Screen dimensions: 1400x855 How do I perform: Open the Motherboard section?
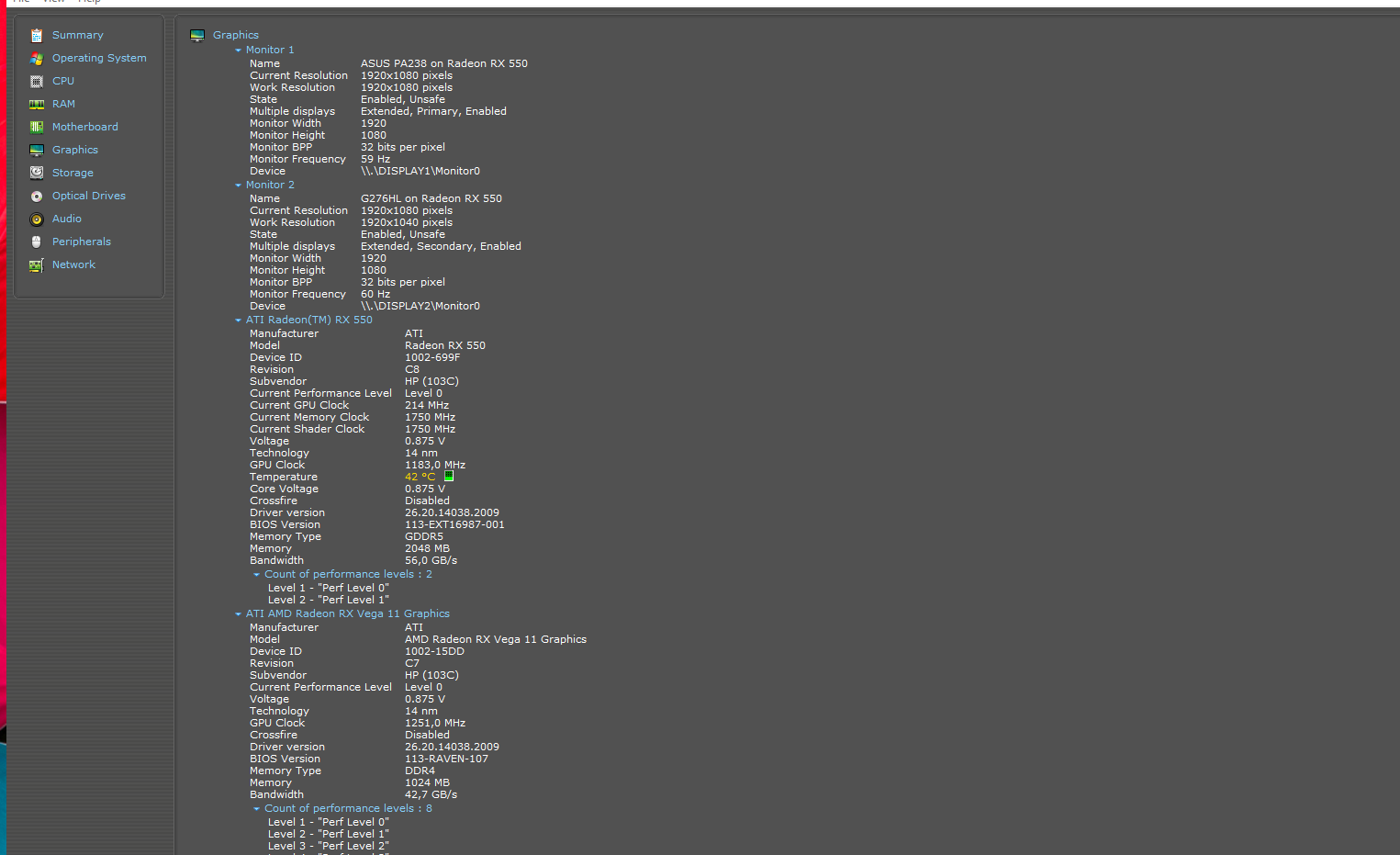pos(85,127)
